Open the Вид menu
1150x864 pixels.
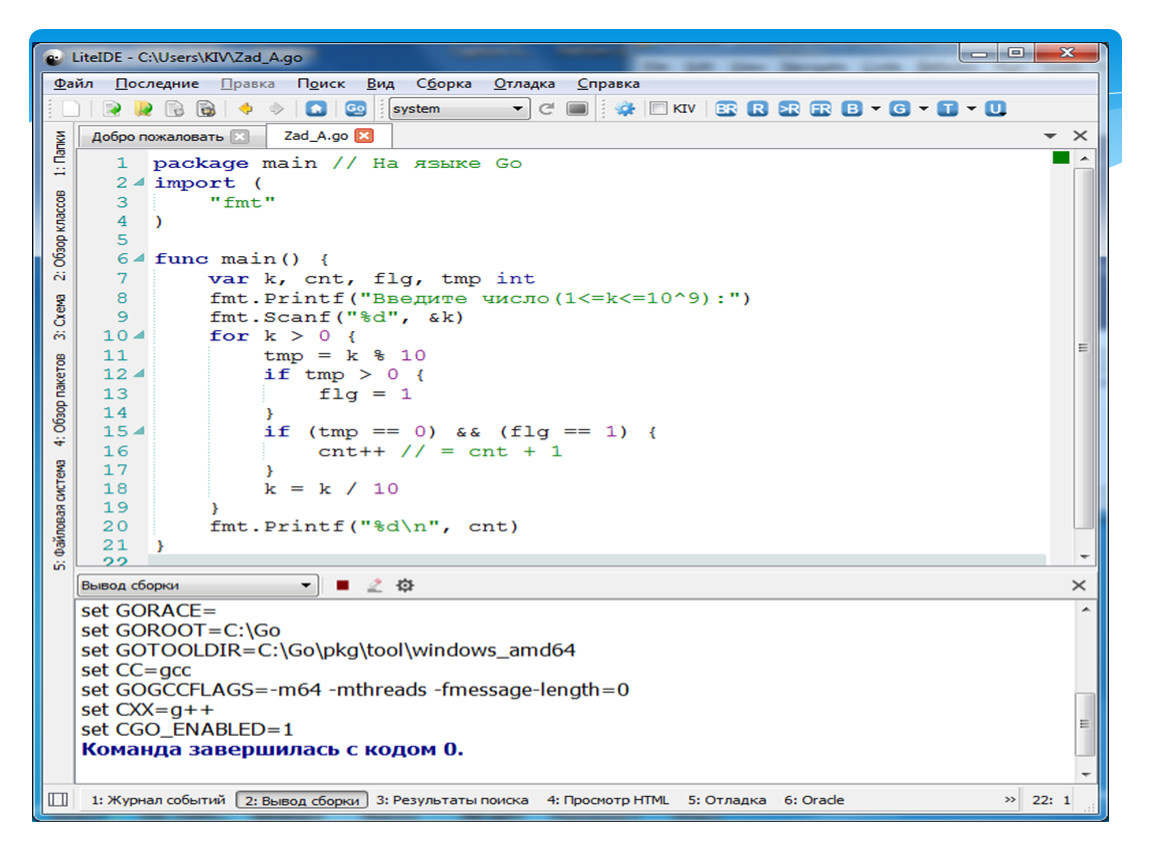pos(381,84)
